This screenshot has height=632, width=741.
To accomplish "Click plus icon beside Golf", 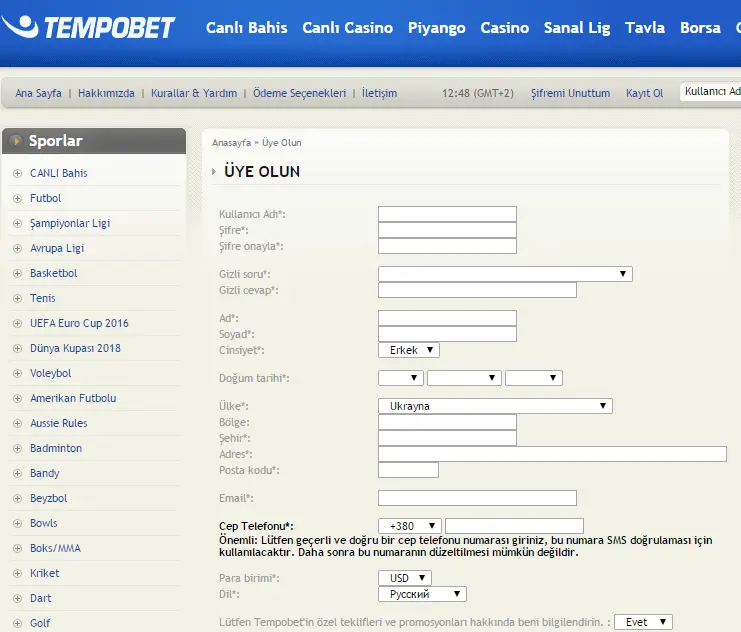I will [x=17, y=624].
